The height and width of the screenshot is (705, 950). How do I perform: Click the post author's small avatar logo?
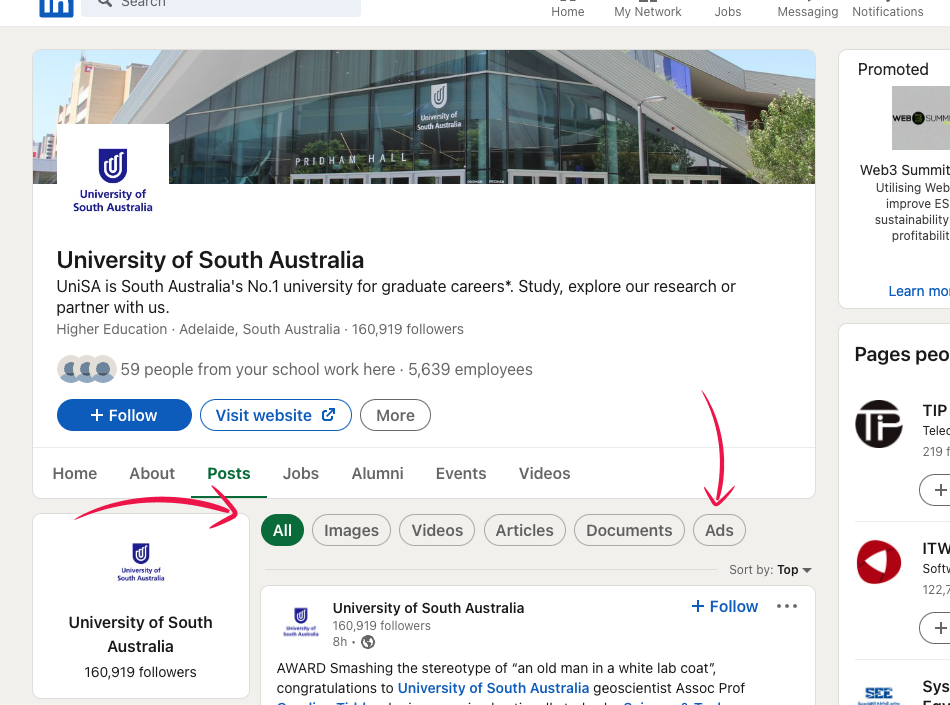pos(300,621)
